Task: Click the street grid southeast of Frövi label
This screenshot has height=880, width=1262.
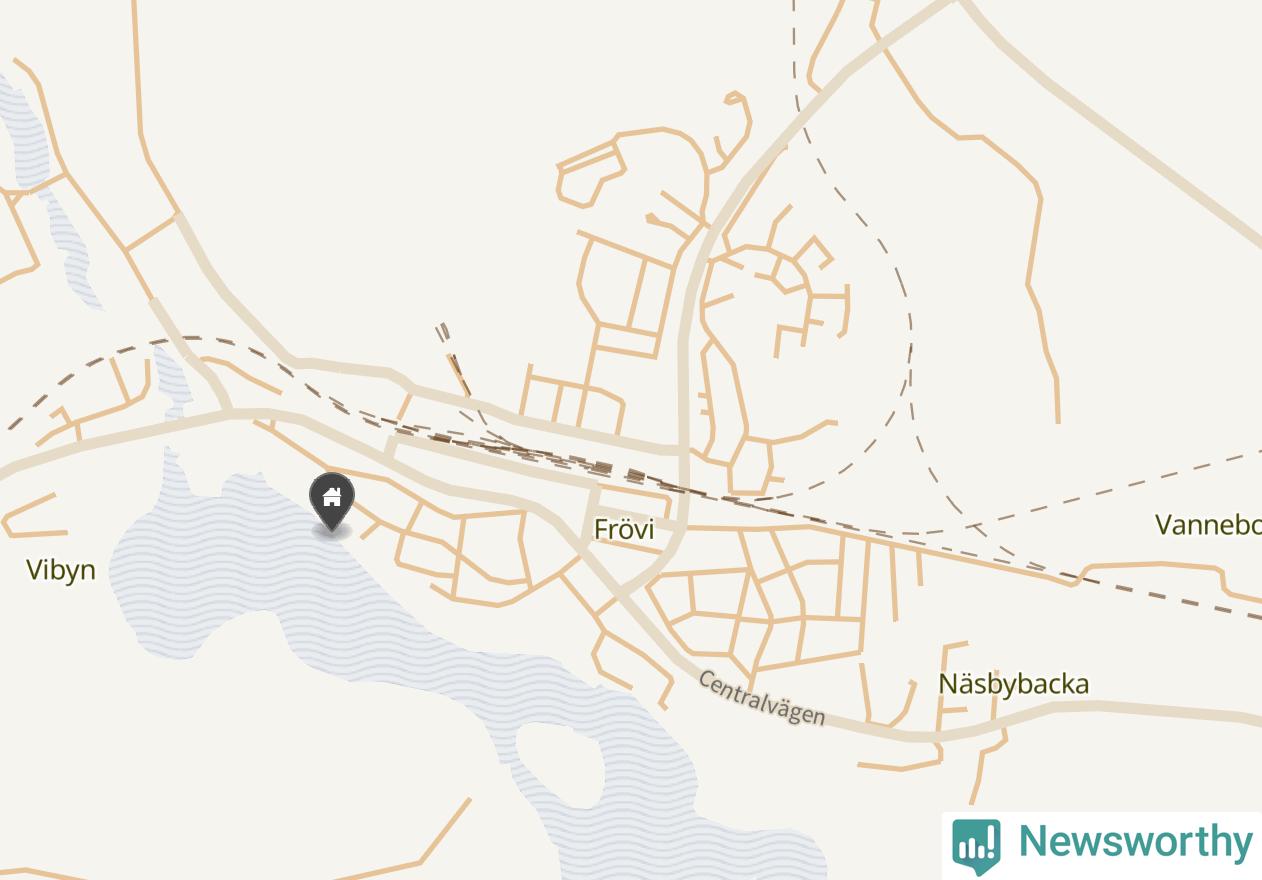Action: point(760,608)
